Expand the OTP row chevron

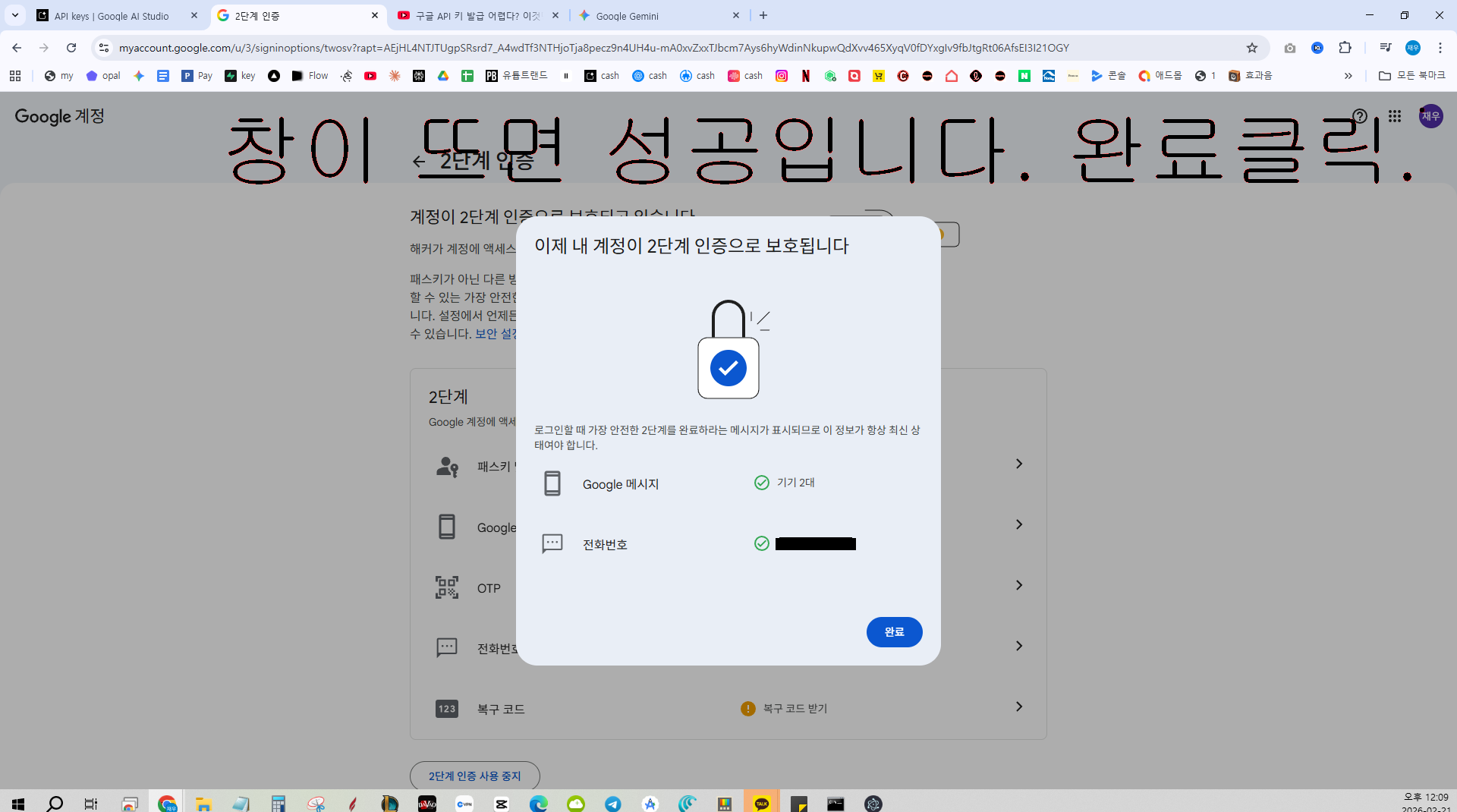(x=1019, y=585)
